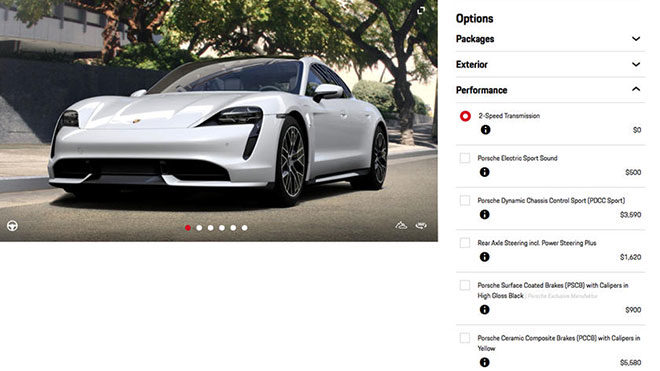Click the Performance heading
Screen dimensions: 660x371
pos(482,90)
